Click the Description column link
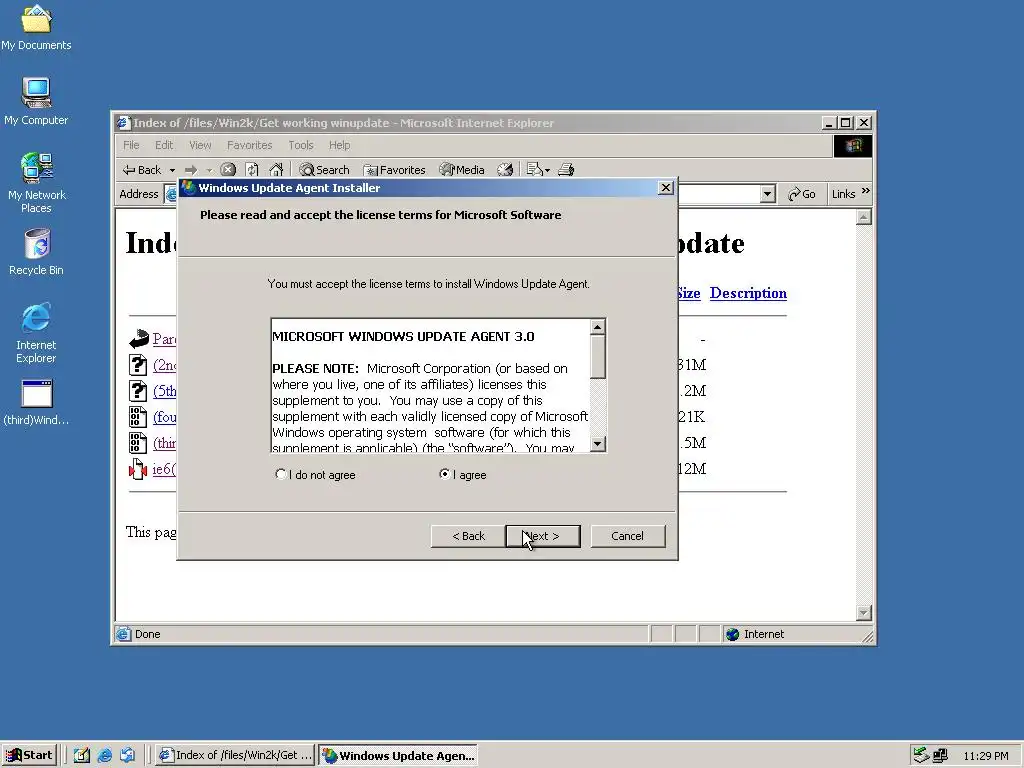The height and width of the screenshot is (768, 1024). (748, 293)
